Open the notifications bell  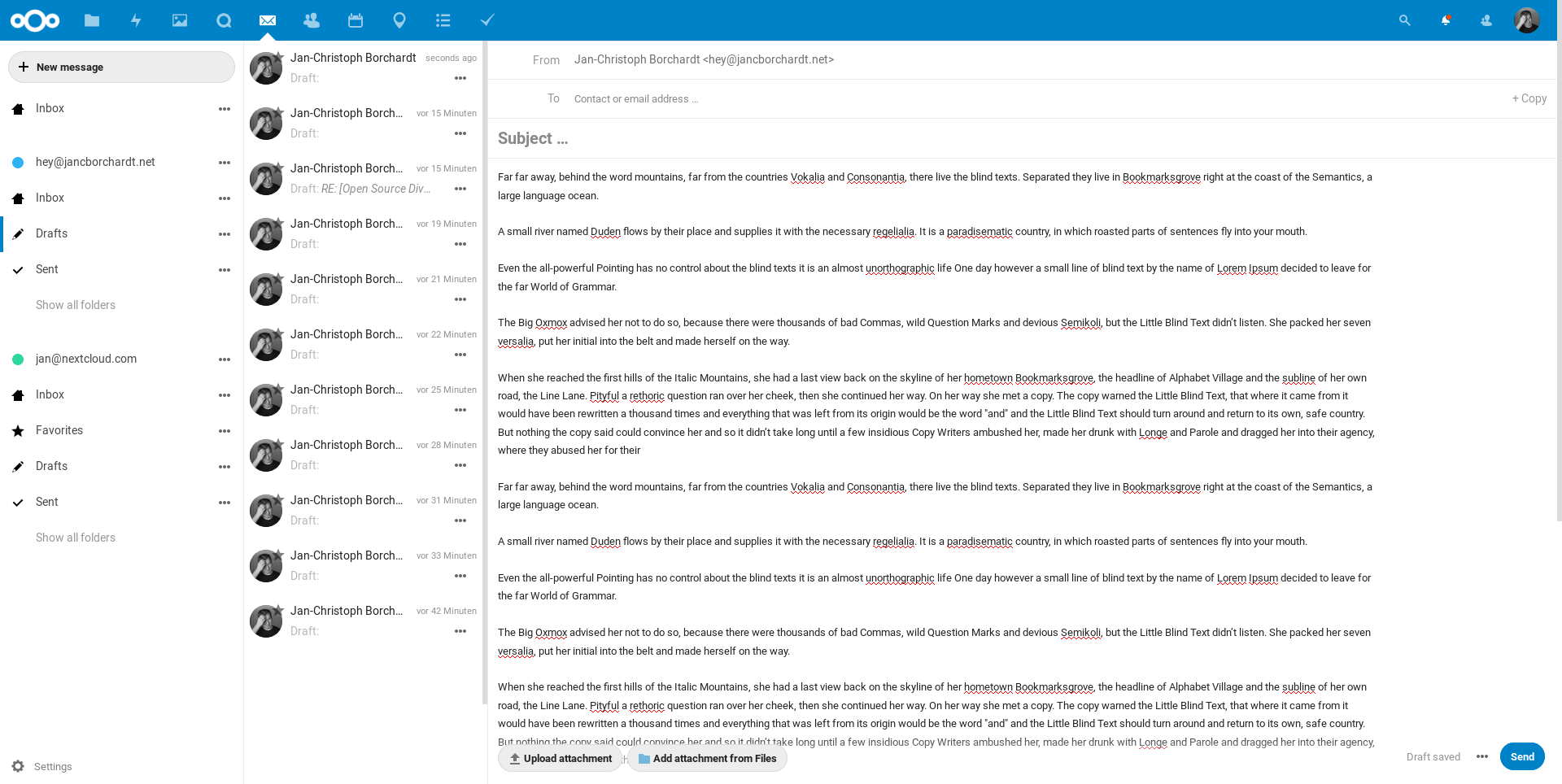click(x=1446, y=20)
